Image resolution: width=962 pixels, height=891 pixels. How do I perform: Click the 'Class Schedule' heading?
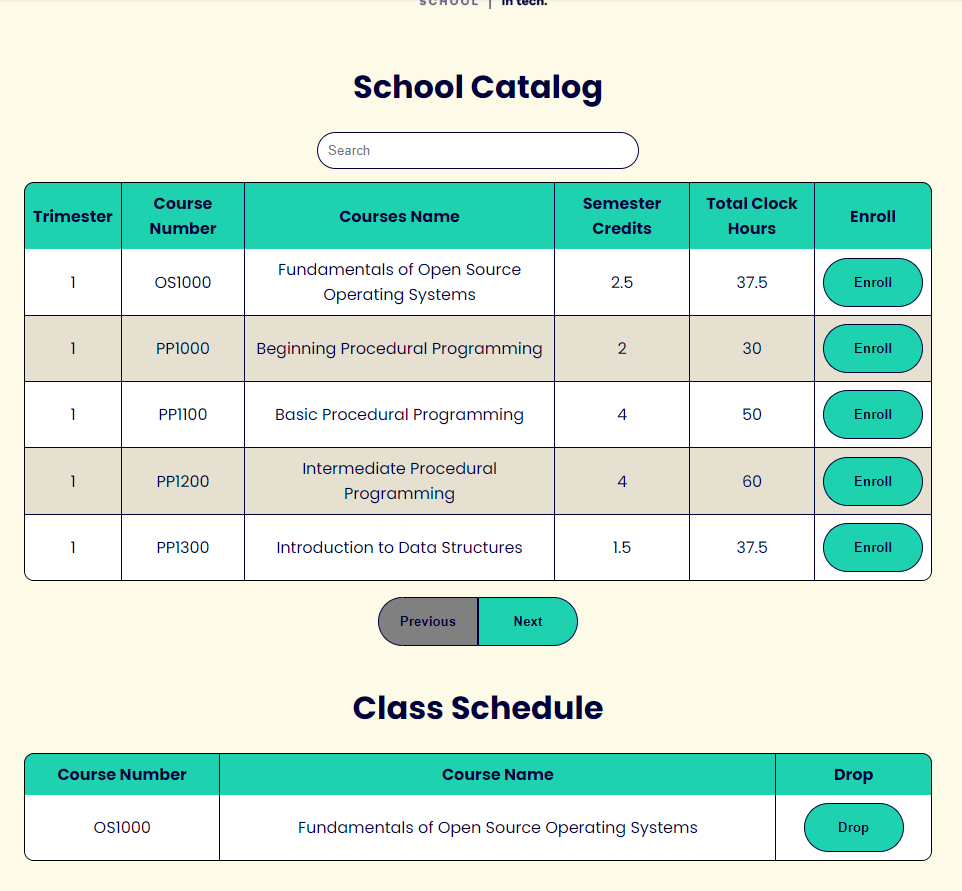477,708
